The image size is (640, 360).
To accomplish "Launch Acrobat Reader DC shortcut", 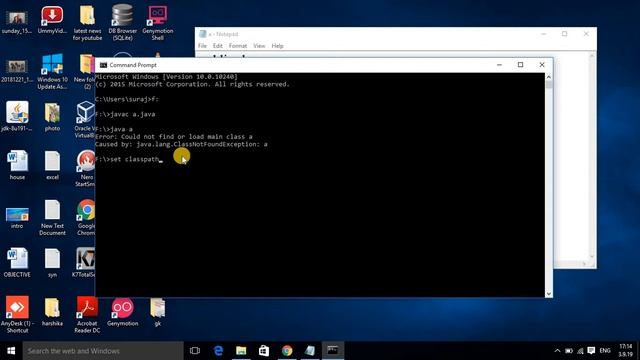I will (87, 314).
